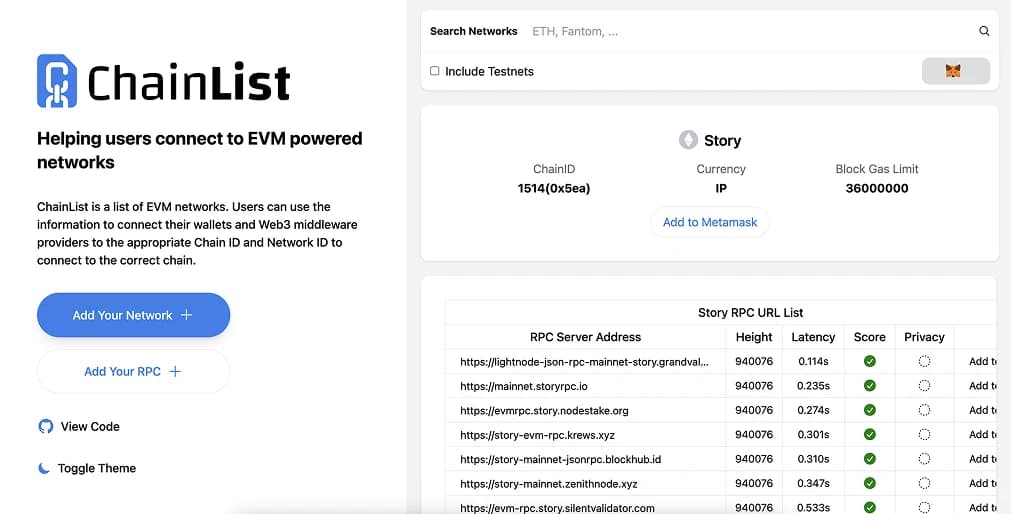Click privacy circle icon for zenithnode RPC
This screenshot has width=1011, height=514.
click(x=924, y=484)
